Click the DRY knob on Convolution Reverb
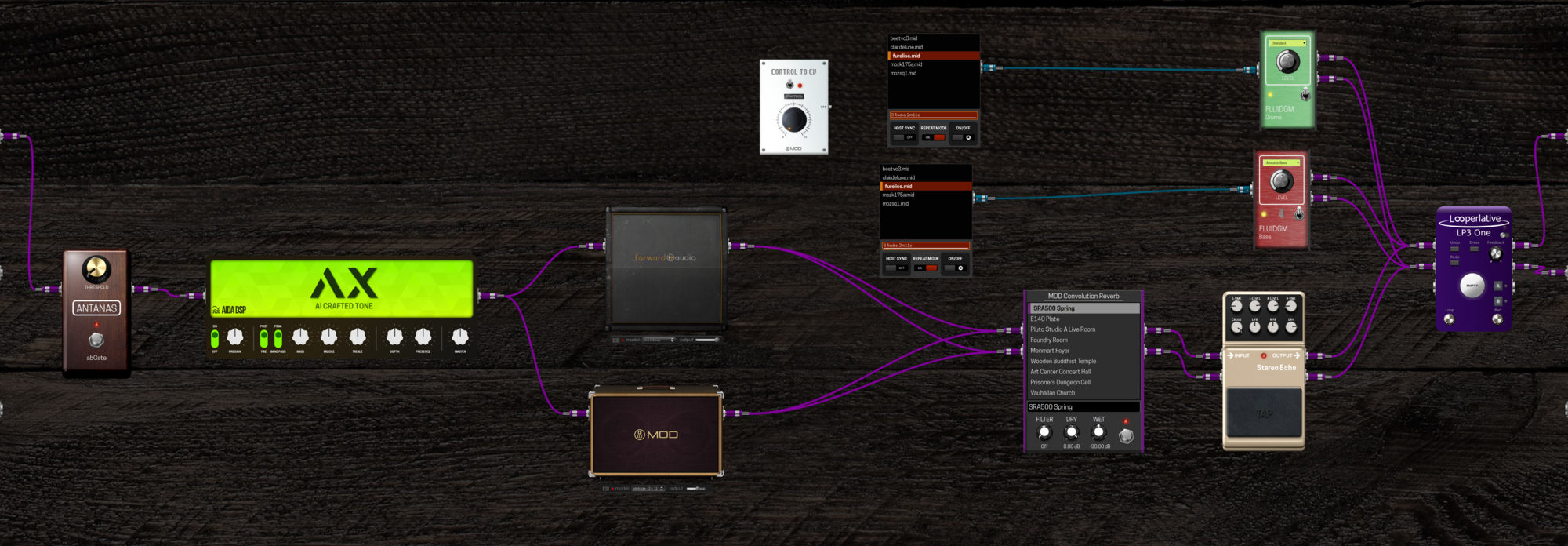Viewport: 1568px width, 546px height. pos(1071,432)
